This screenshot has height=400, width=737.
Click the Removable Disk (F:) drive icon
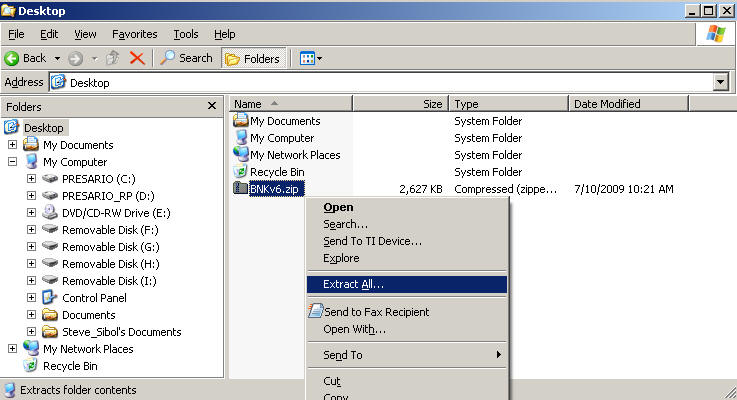[x=50, y=229]
